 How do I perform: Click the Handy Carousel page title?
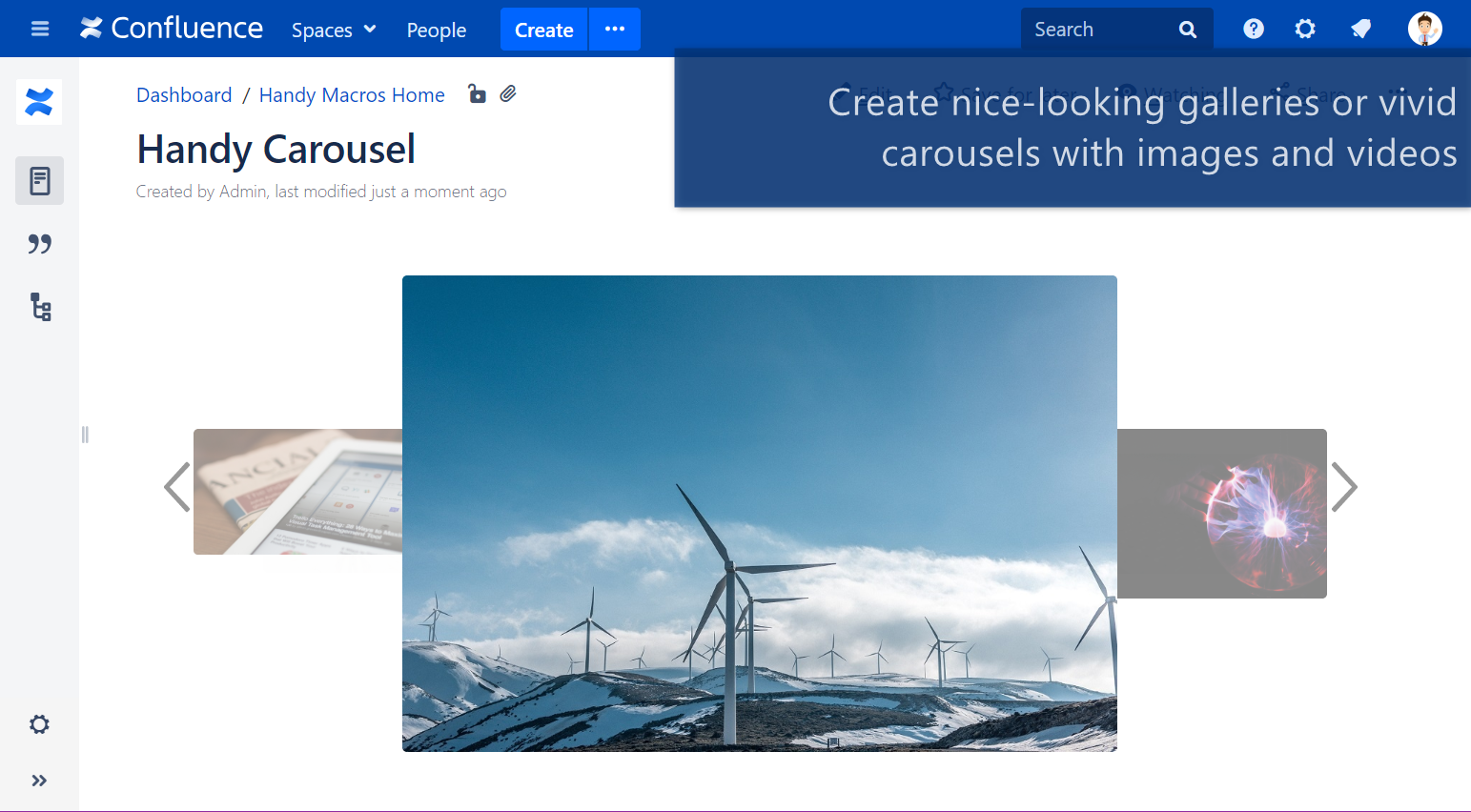(276, 150)
